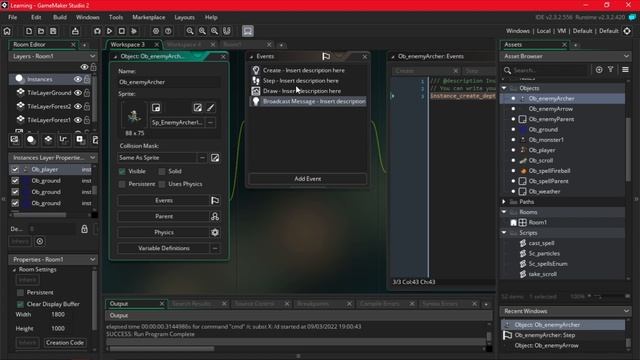Image resolution: width=640 pixels, height=360 pixels.
Task: Collapse the Objects folder in asset tree
Action: (504, 88)
